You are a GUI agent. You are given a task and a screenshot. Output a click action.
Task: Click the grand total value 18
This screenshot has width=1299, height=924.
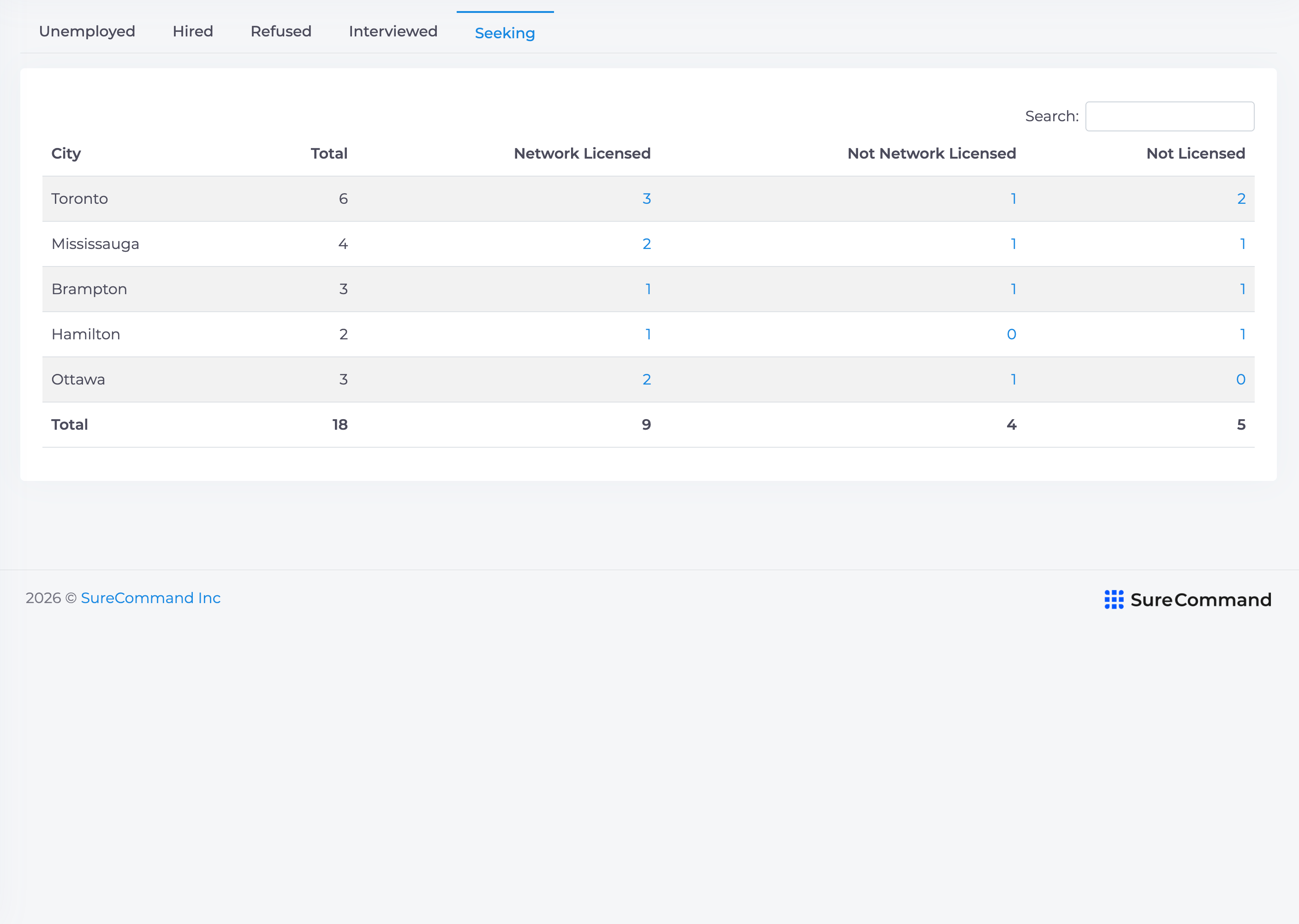[x=340, y=425]
